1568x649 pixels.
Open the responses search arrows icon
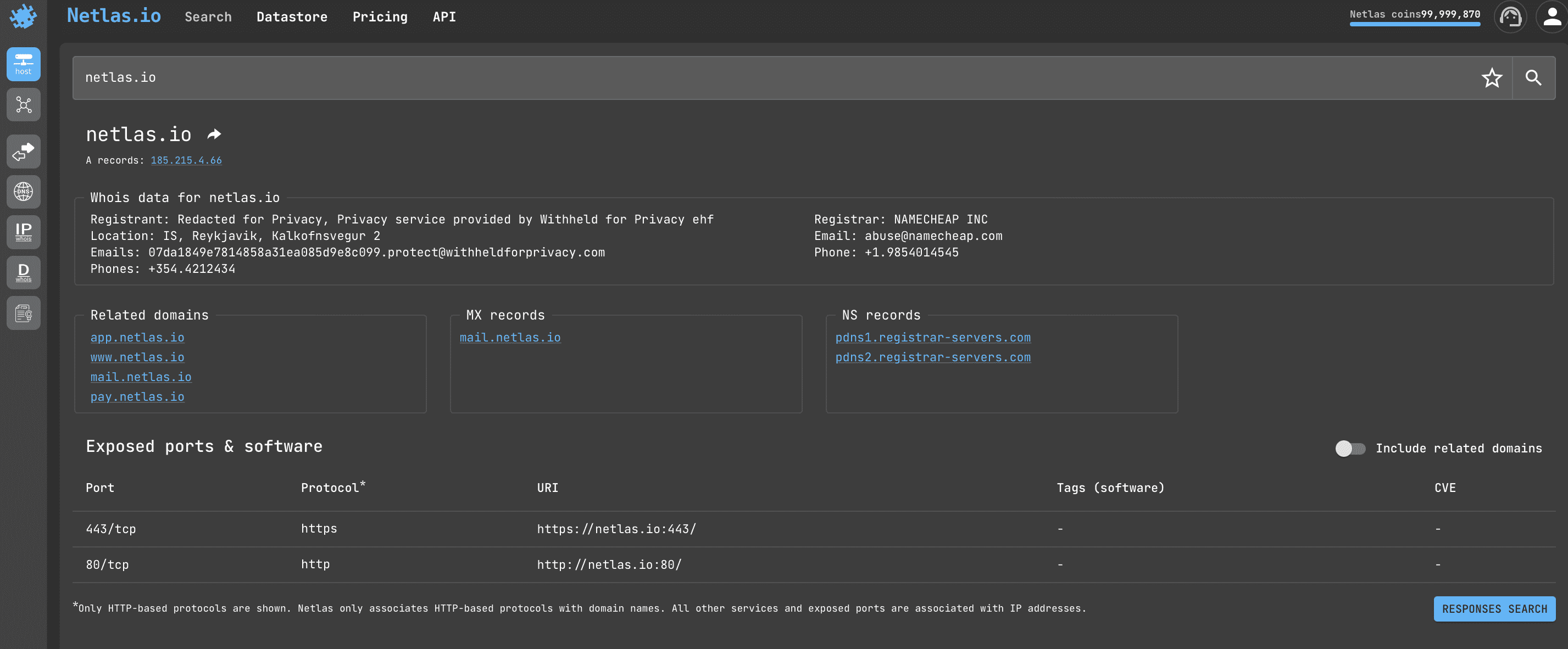click(23, 152)
